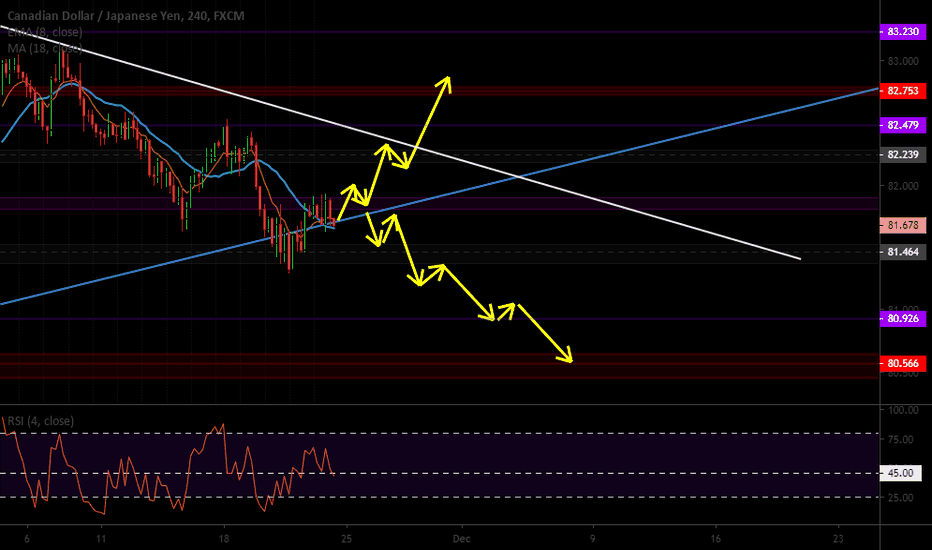
Task: Click date 11 on time axis
Action: click(102, 539)
